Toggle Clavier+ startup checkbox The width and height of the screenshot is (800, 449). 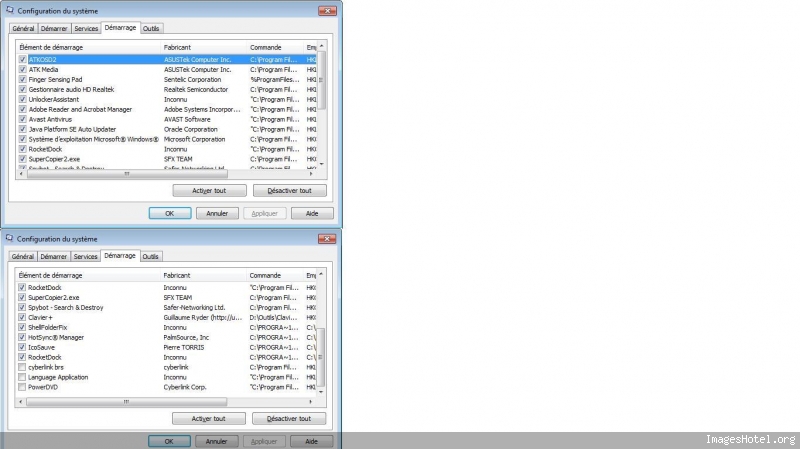(x=22, y=317)
